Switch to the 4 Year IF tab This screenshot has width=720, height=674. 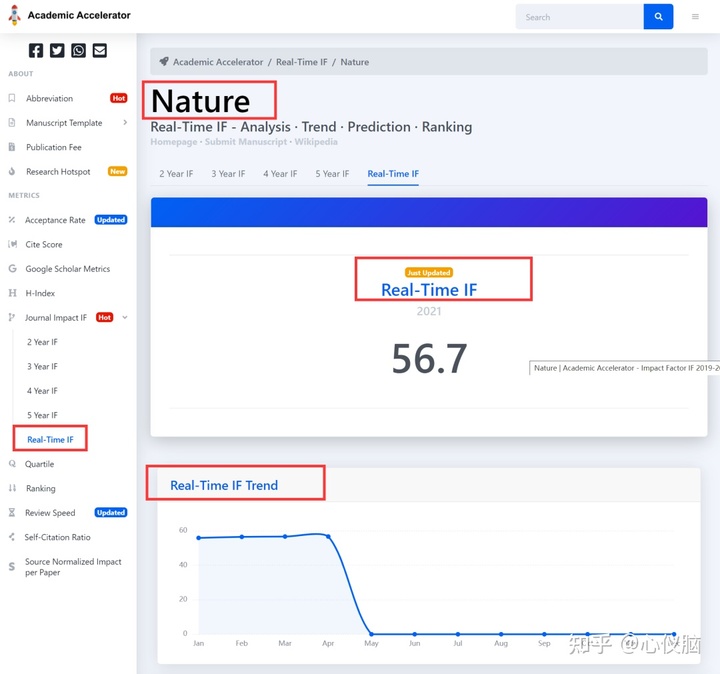(280, 174)
